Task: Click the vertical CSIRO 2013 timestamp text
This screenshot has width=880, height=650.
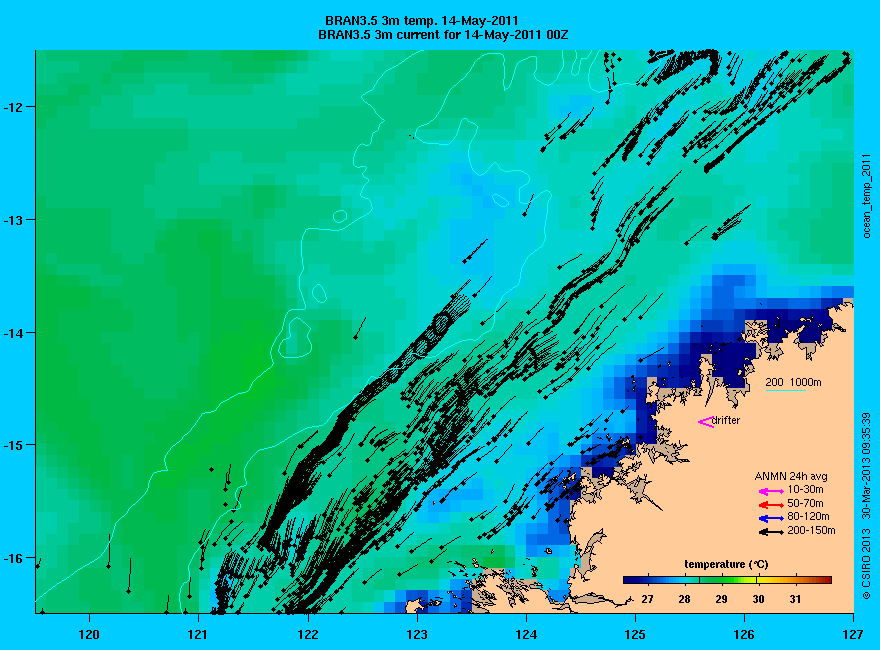Action: pos(867,506)
